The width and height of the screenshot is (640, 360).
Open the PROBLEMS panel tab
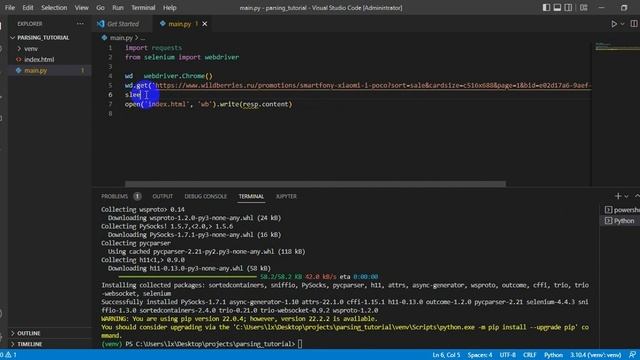[114, 196]
